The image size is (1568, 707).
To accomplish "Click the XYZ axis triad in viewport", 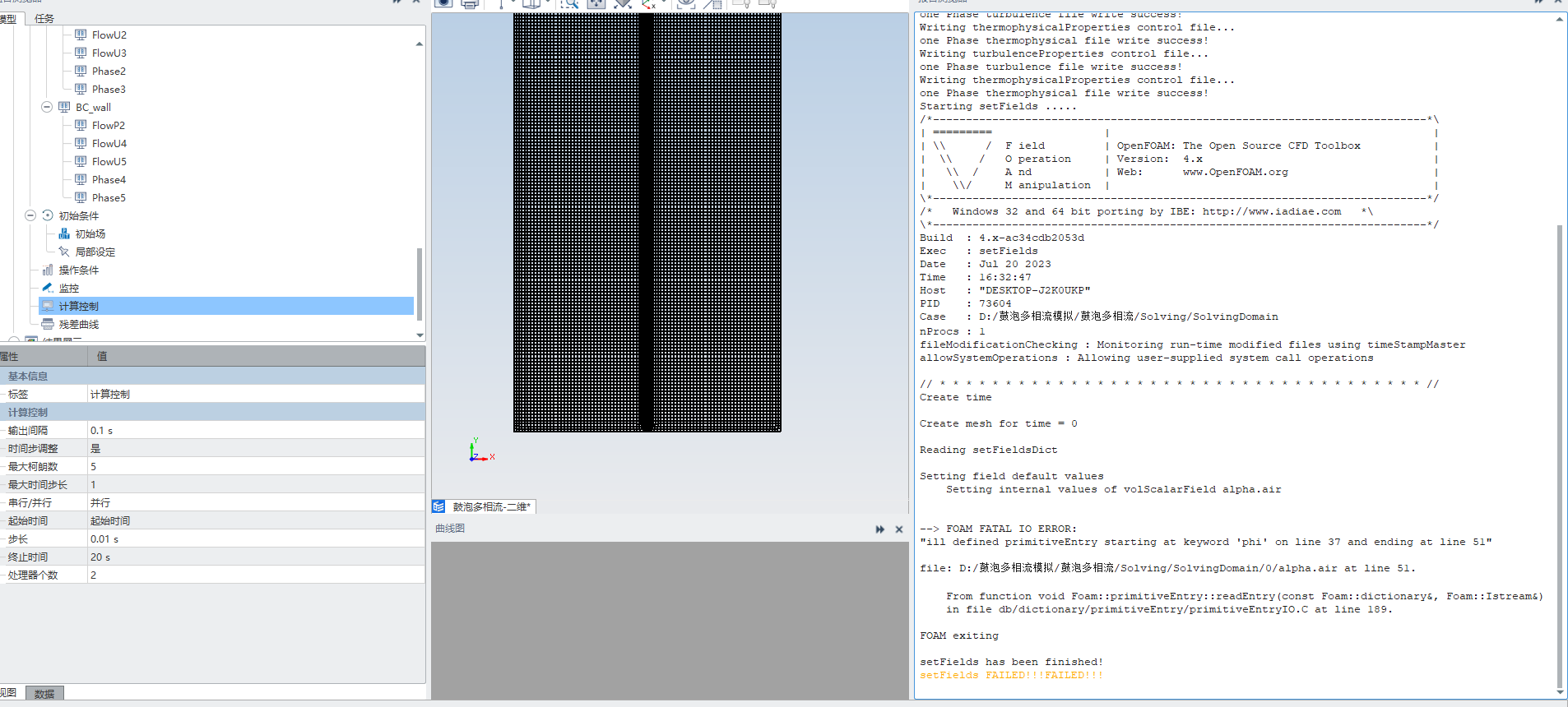I will click(480, 450).
